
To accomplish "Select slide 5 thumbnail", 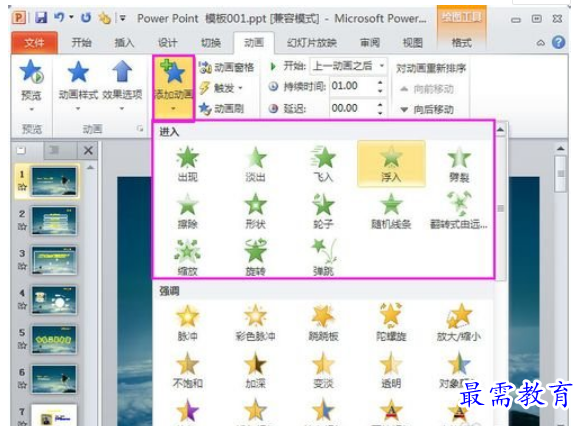I will click(x=54, y=339).
